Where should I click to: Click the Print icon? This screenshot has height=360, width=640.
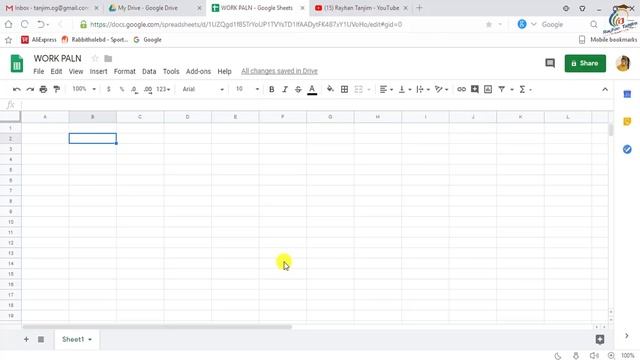coord(43,89)
